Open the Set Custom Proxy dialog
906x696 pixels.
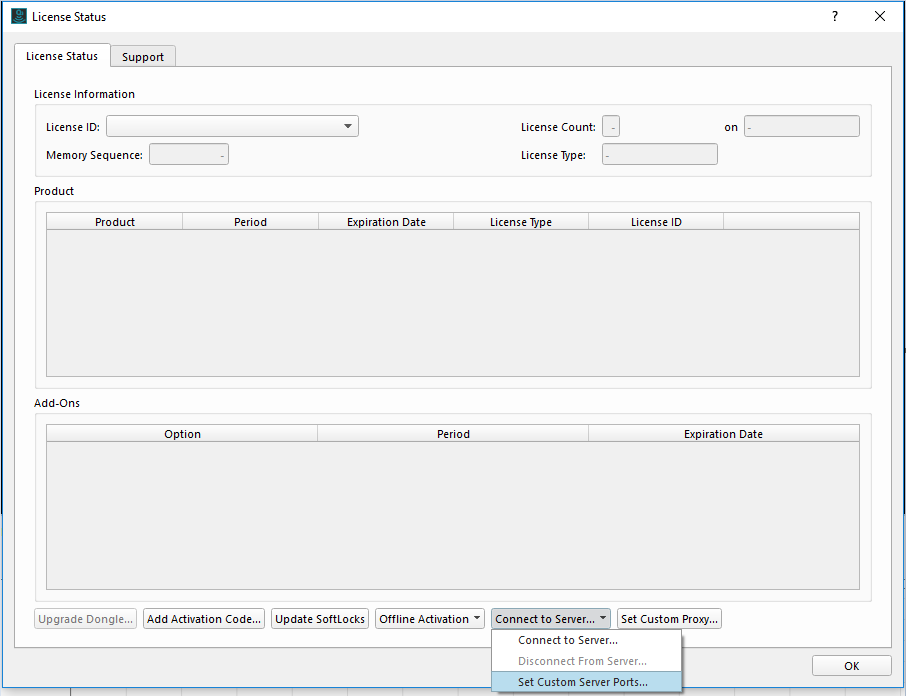(x=669, y=619)
